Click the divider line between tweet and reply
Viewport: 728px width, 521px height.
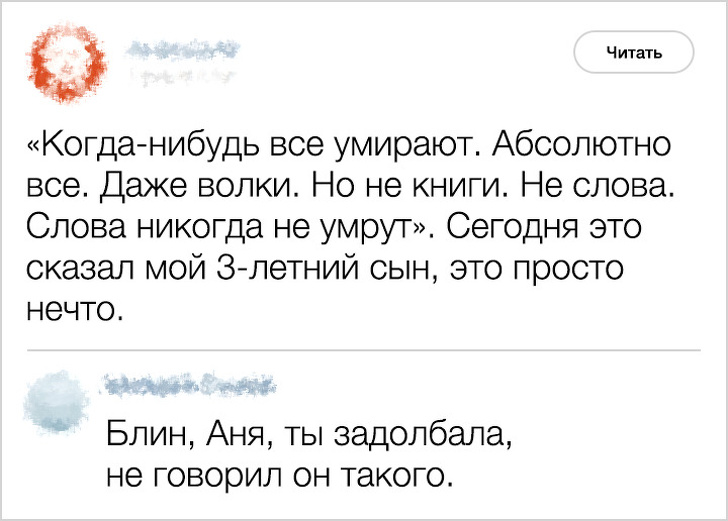[x=363, y=350]
